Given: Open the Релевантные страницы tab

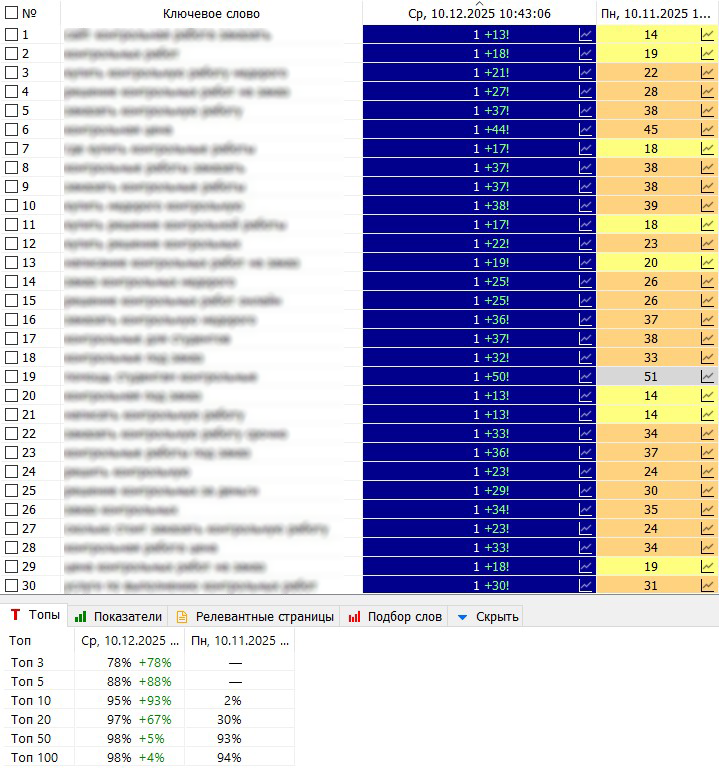Looking at the screenshot, I should click(x=254, y=617).
